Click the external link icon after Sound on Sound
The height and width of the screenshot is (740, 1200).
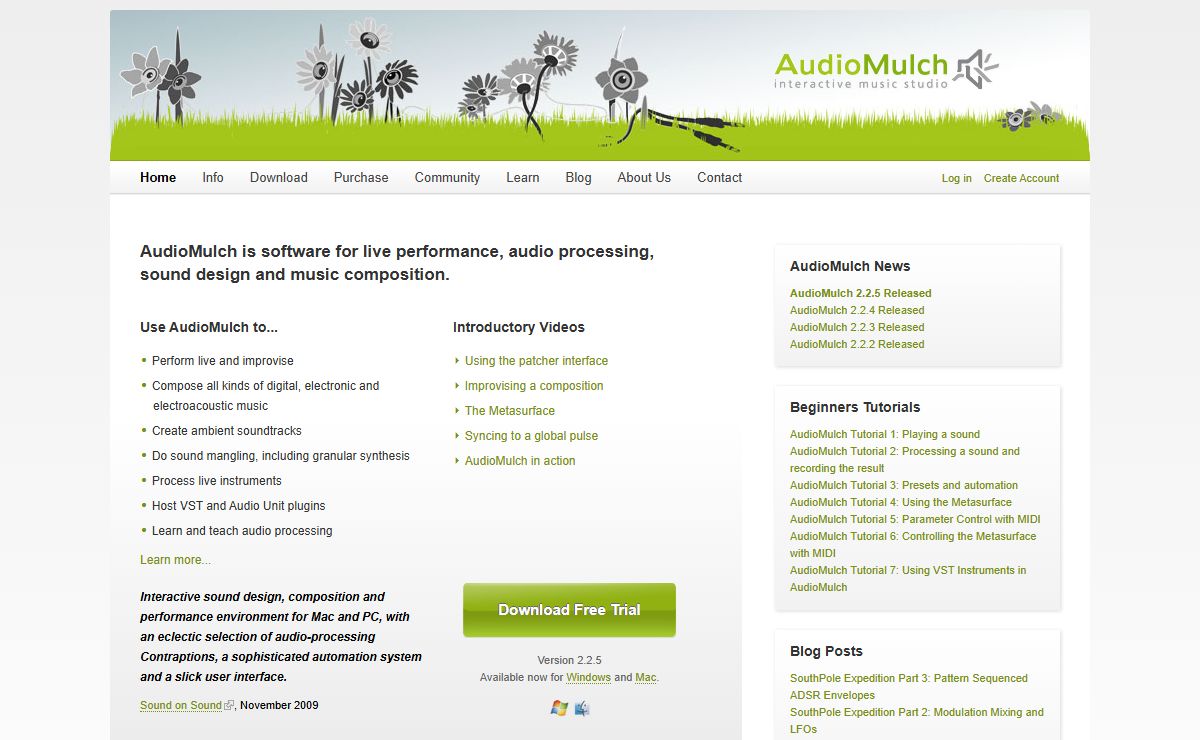(229, 706)
